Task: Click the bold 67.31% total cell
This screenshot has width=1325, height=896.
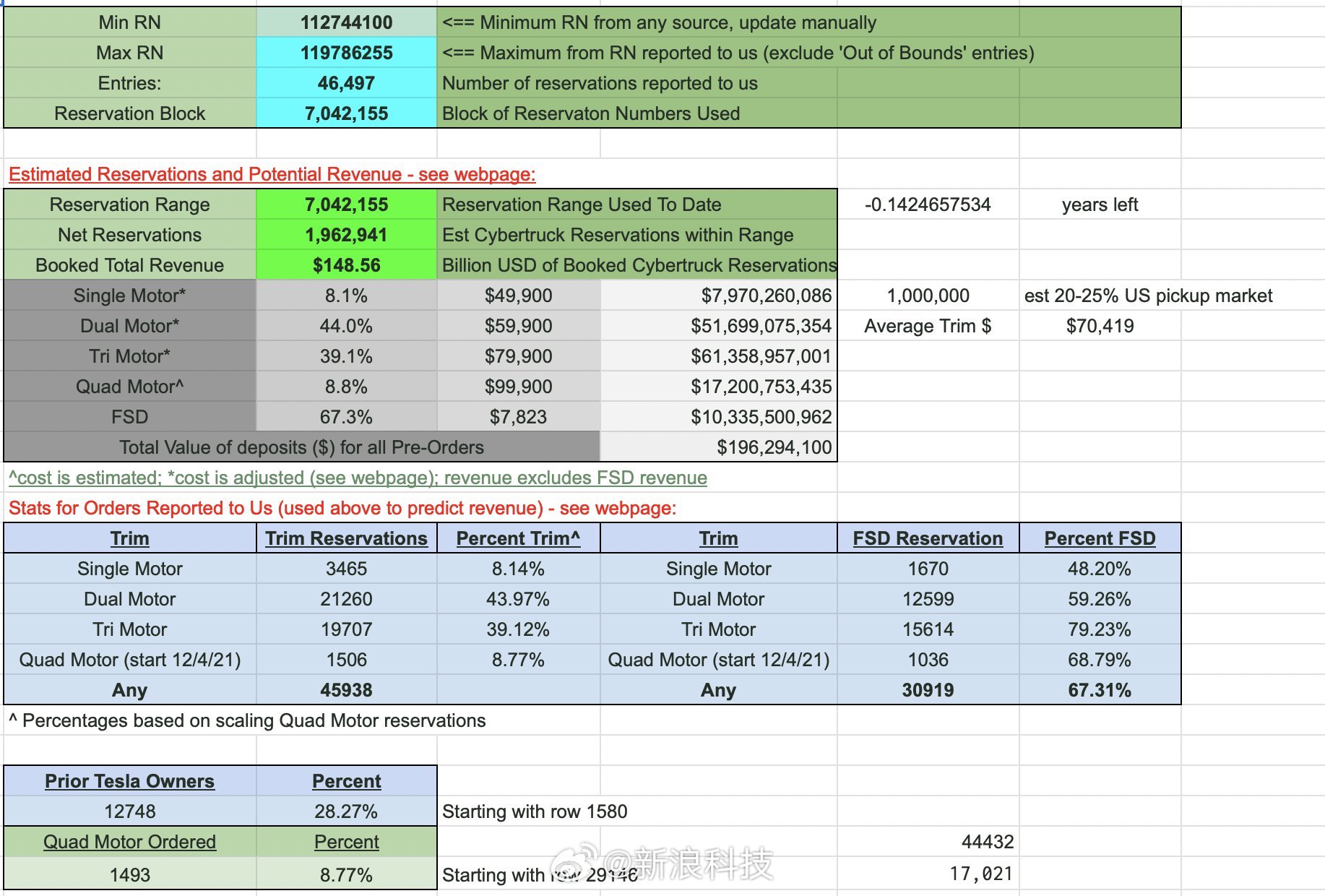Action: (1100, 690)
